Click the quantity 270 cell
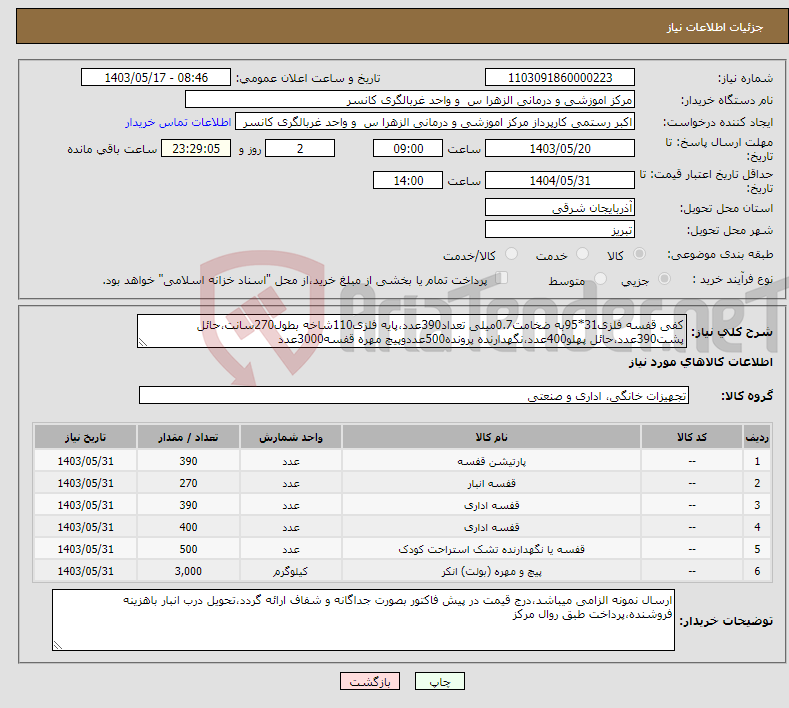The height and width of the screenshot is (708, 789). point(188,483)
